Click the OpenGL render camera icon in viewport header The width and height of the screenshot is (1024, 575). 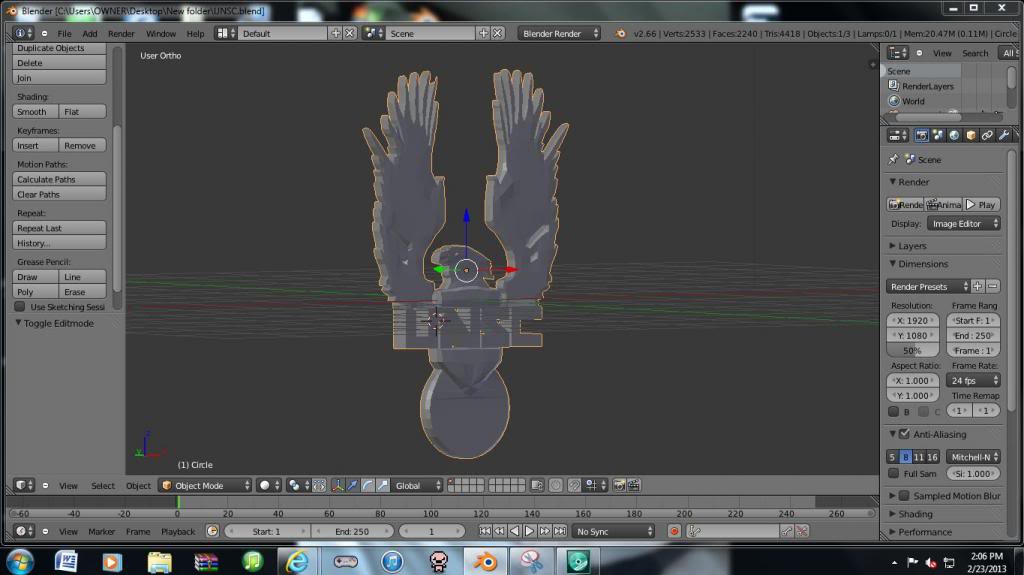[619, 485]
